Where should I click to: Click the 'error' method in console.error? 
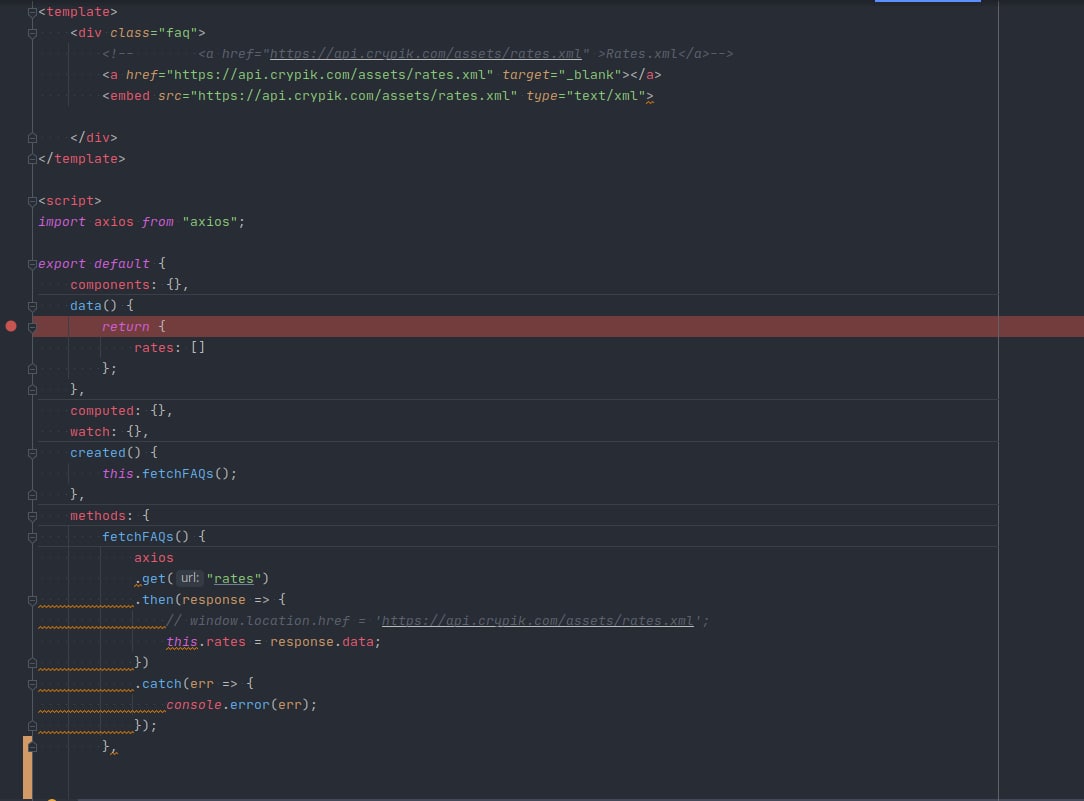click(x=250, y=705)
